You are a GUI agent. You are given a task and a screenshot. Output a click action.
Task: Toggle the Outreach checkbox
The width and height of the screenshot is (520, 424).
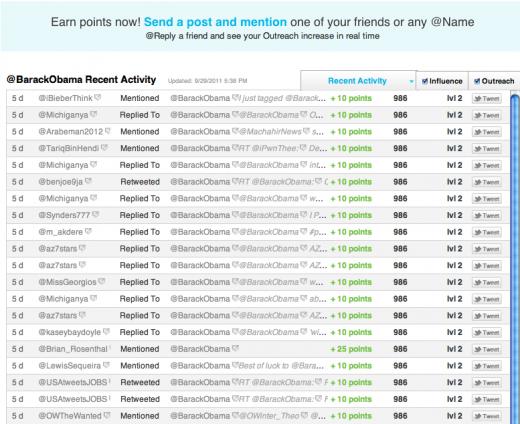pos(477,81)
